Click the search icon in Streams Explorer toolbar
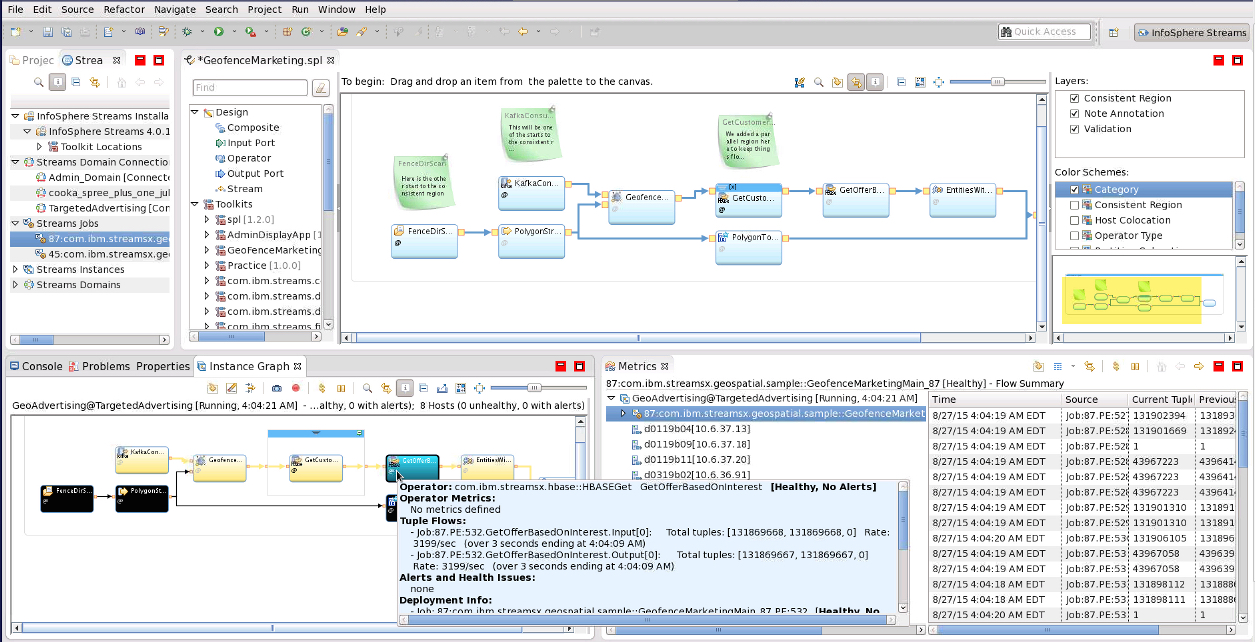The image size is (1255, 642). (x=39, y=82)
